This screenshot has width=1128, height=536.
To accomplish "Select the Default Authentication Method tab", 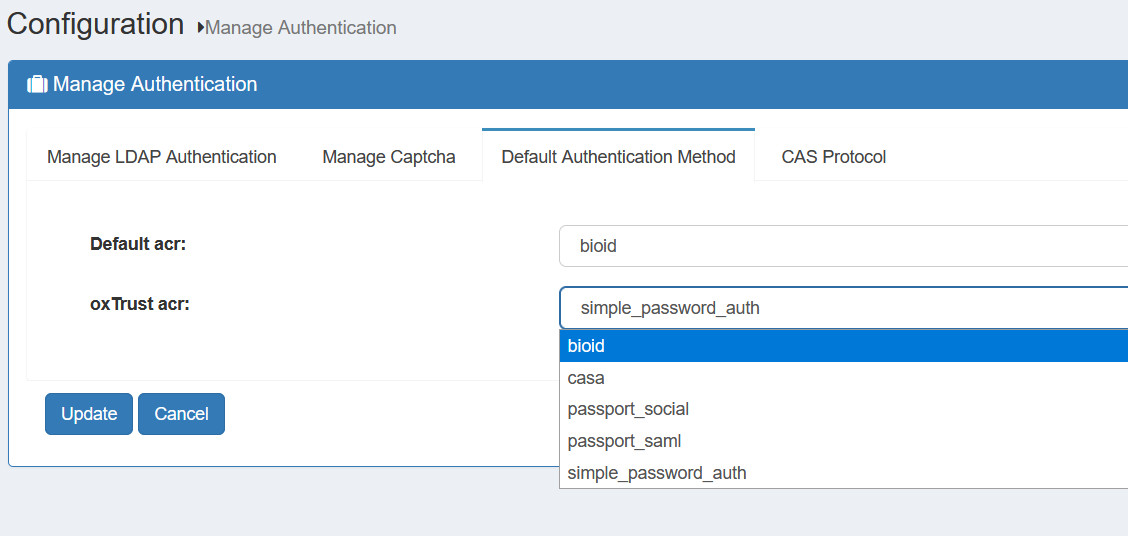I will coord(618,156).
